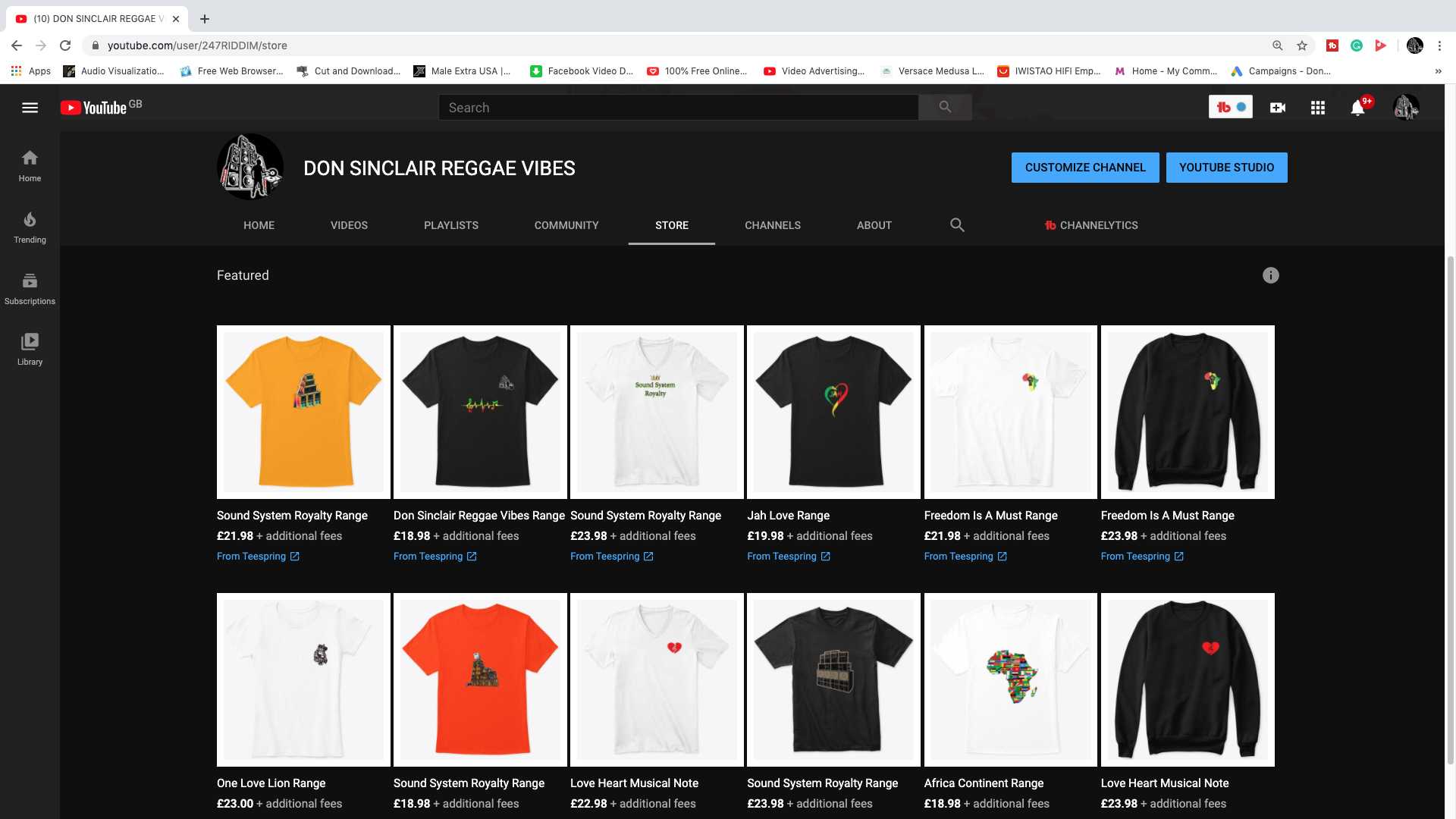Click the store info icon
1456x819 pixels.
click(1271, 275)
